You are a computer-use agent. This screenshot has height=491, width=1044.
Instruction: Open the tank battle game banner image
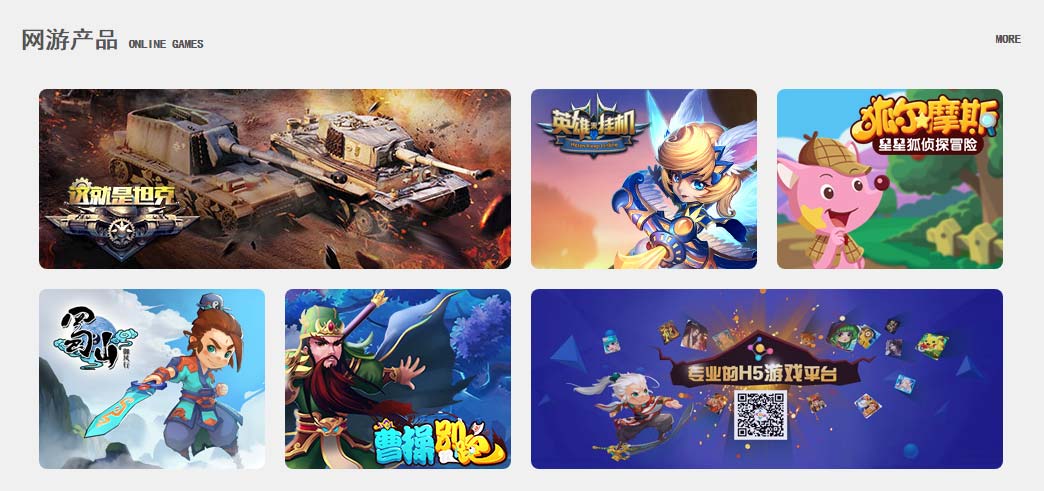[275, 179]
